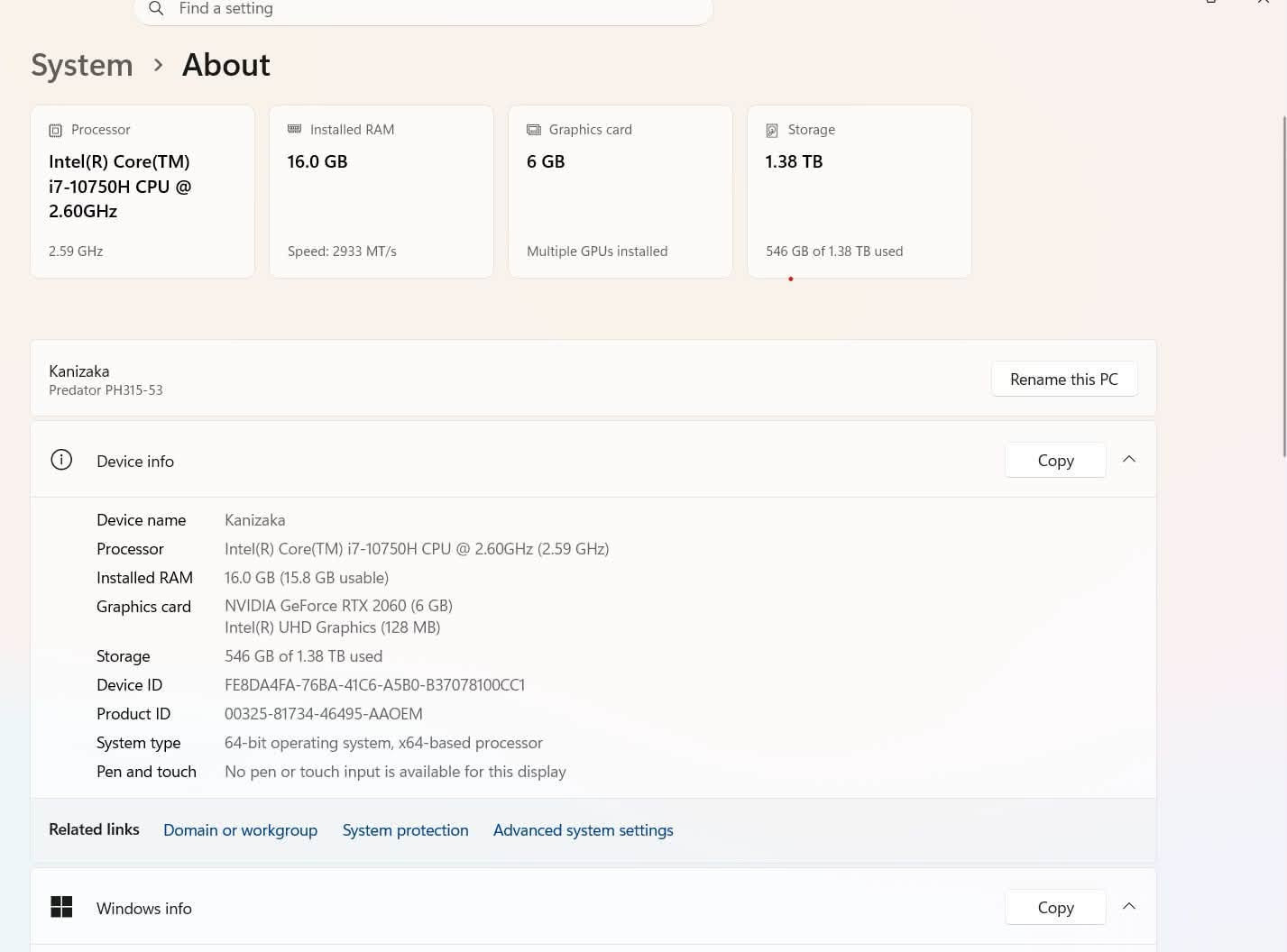Image resolution: width=1287 pixels, height=952 pixels.
Task: Go back to System in the breadcrumb
Action: (82, 65)
